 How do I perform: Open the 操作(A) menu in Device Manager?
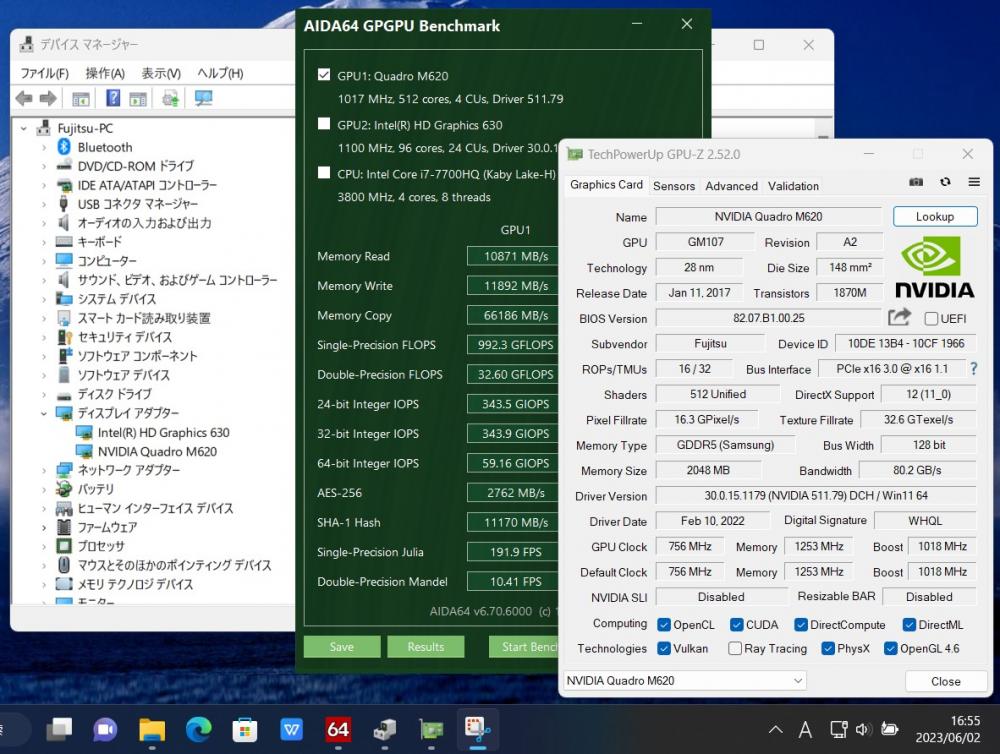105,73
